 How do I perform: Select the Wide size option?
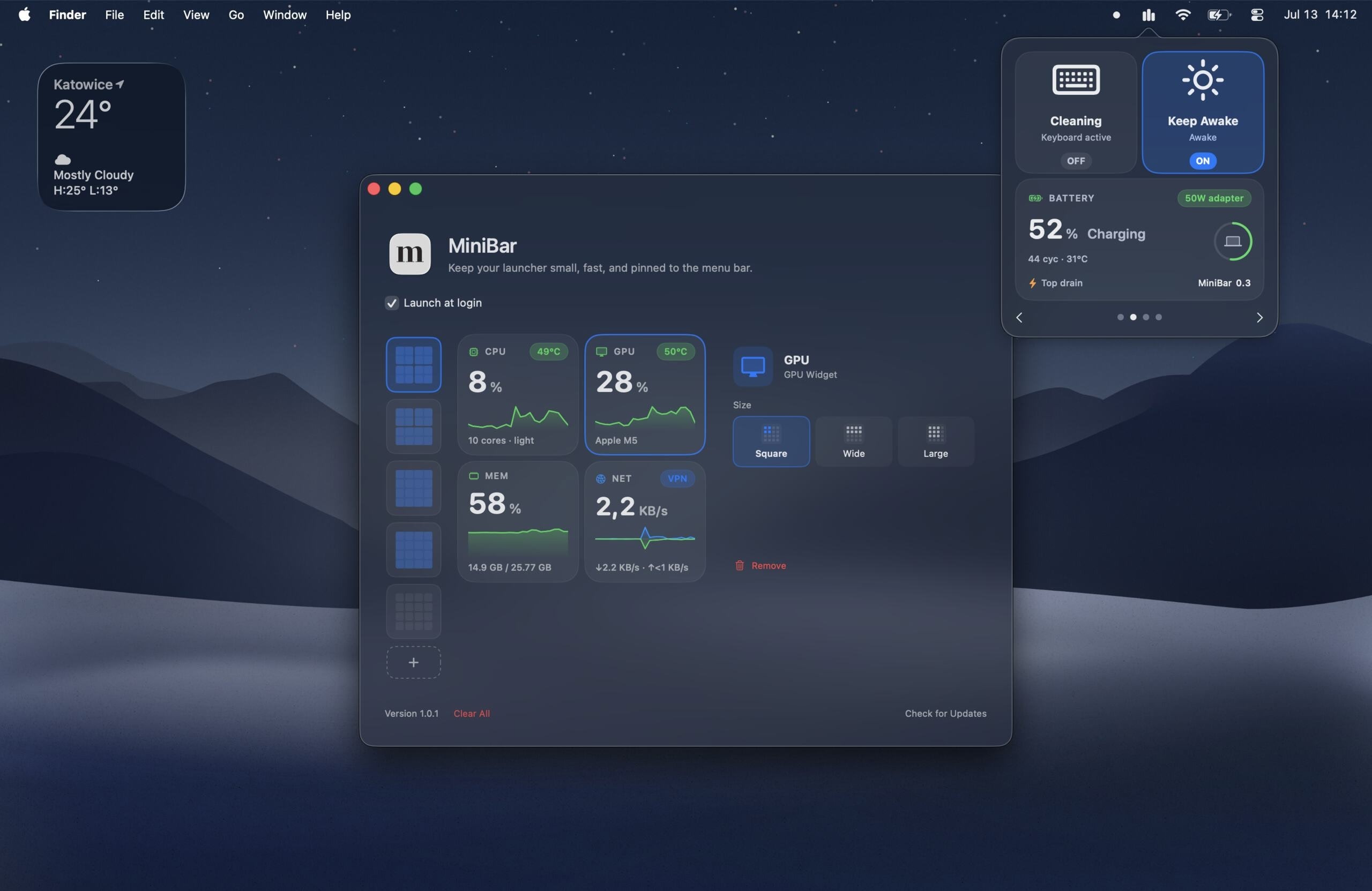[x=854, y=441]
